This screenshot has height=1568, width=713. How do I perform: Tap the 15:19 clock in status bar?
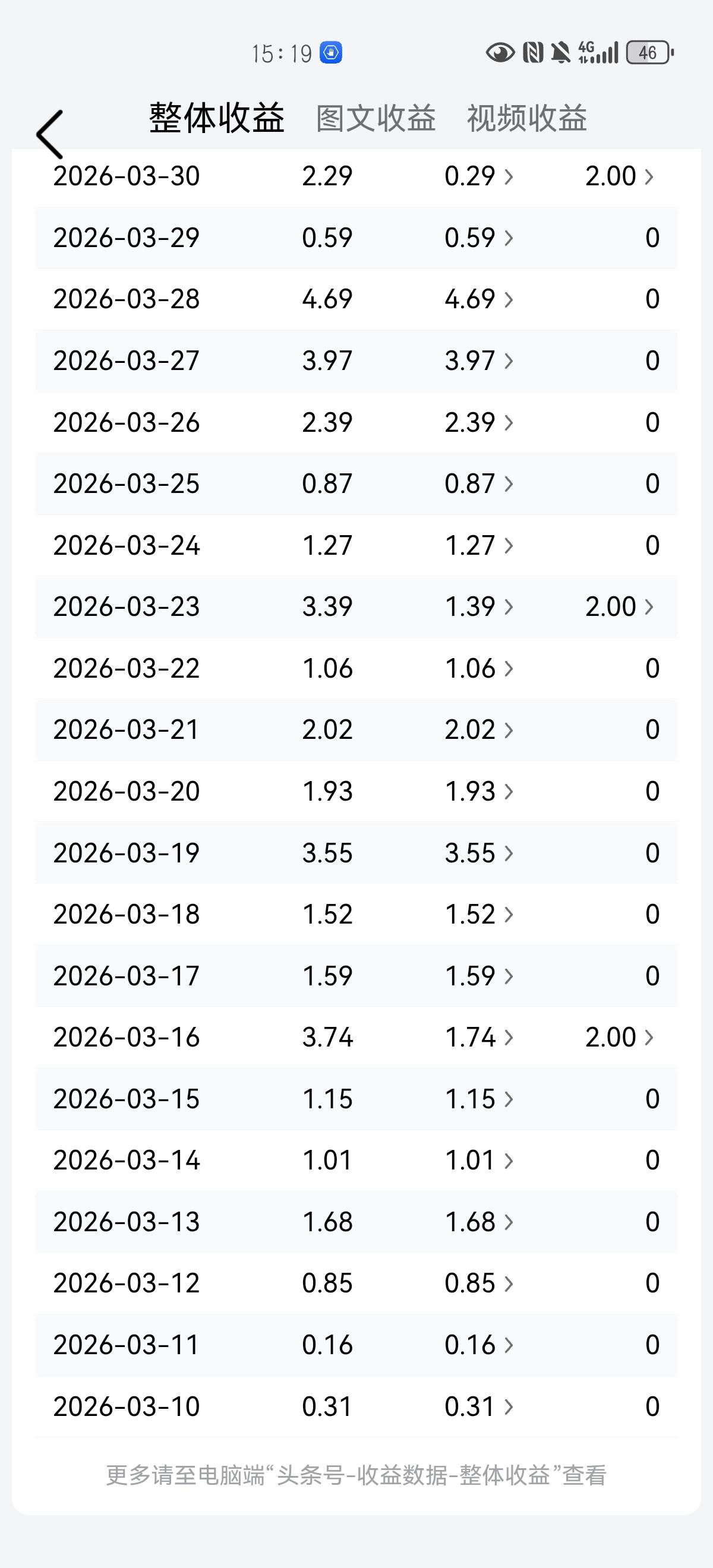(282, 53)
